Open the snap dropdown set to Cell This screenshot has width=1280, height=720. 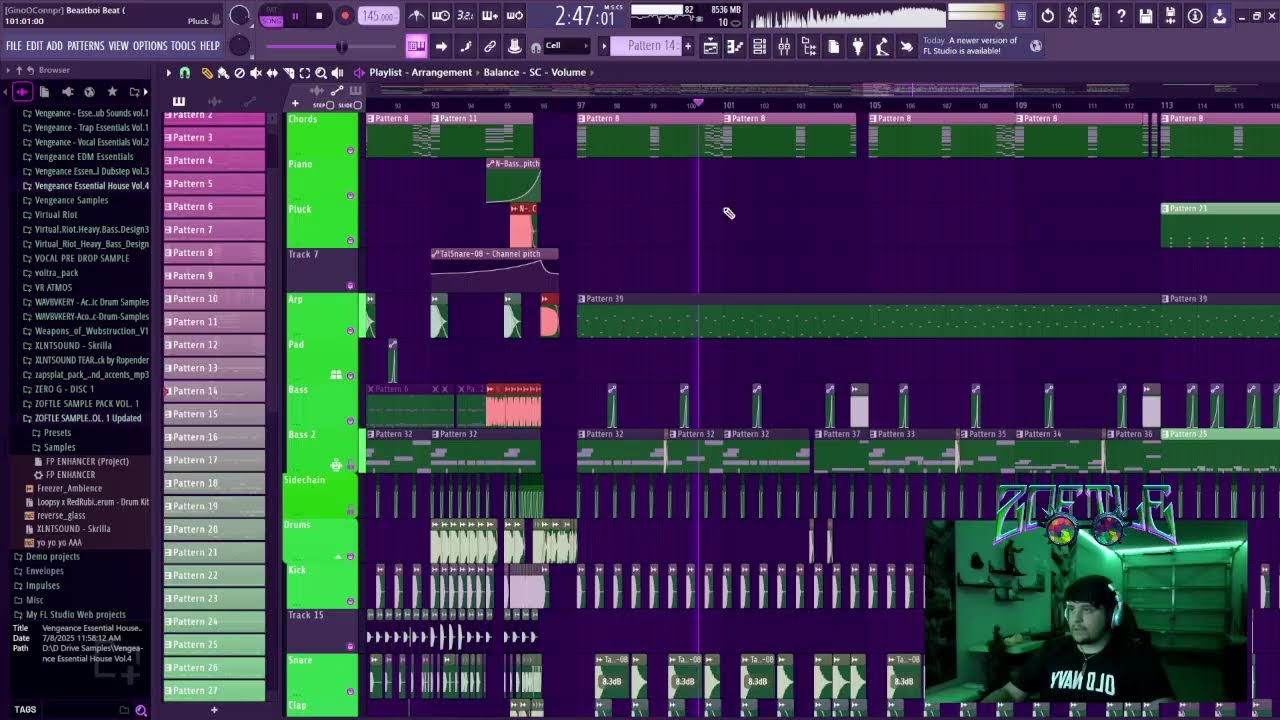(567, 46)
